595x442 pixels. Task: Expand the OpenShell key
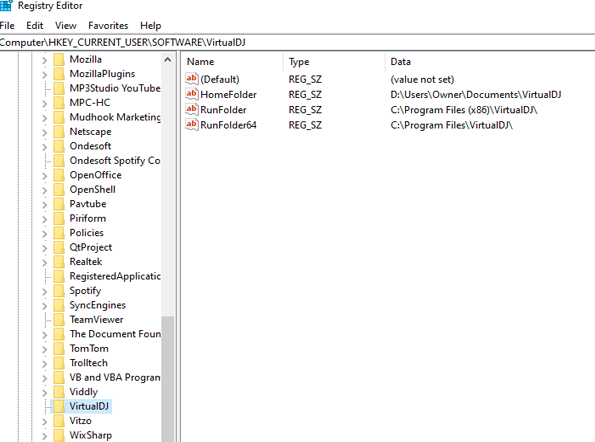[x=44, y=190]
